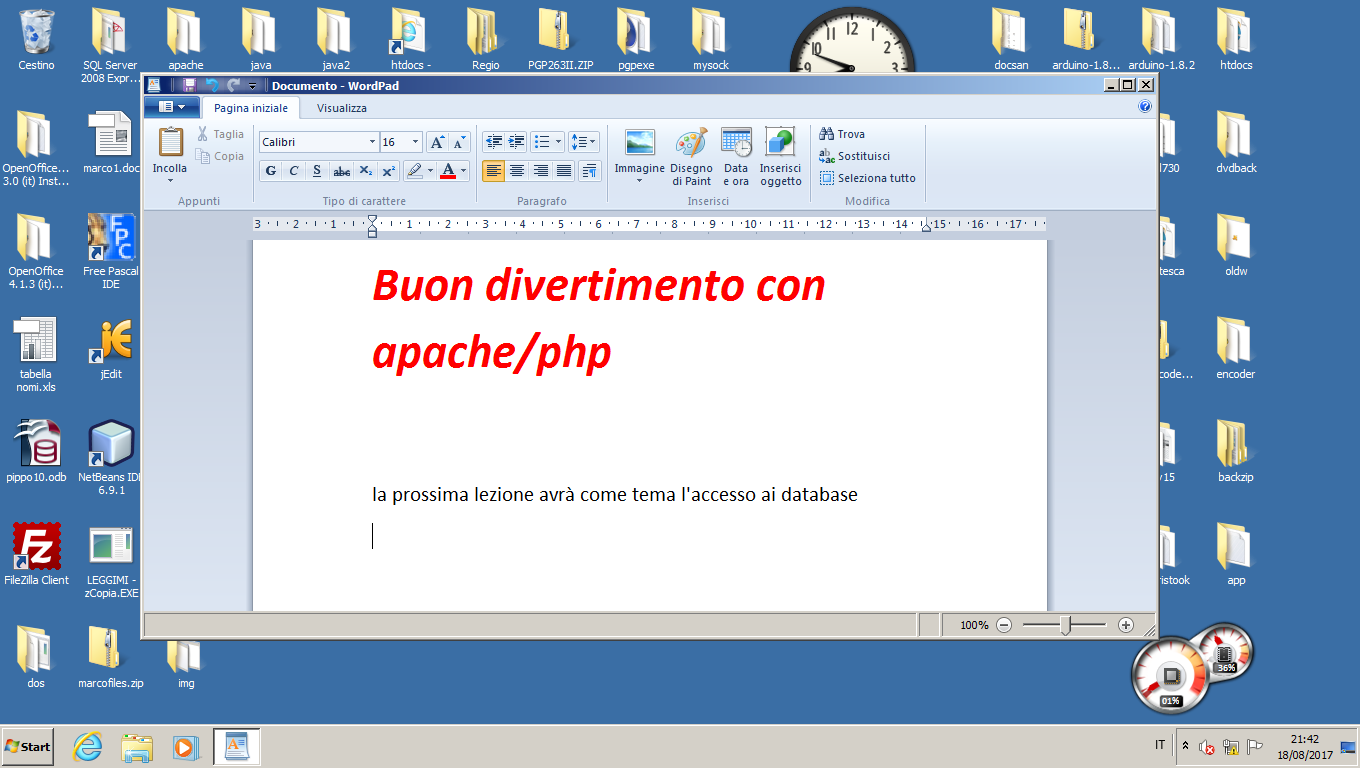Enable center text alignment
The width and height of the screenshot is (1360, 768).
click(517, 171)
